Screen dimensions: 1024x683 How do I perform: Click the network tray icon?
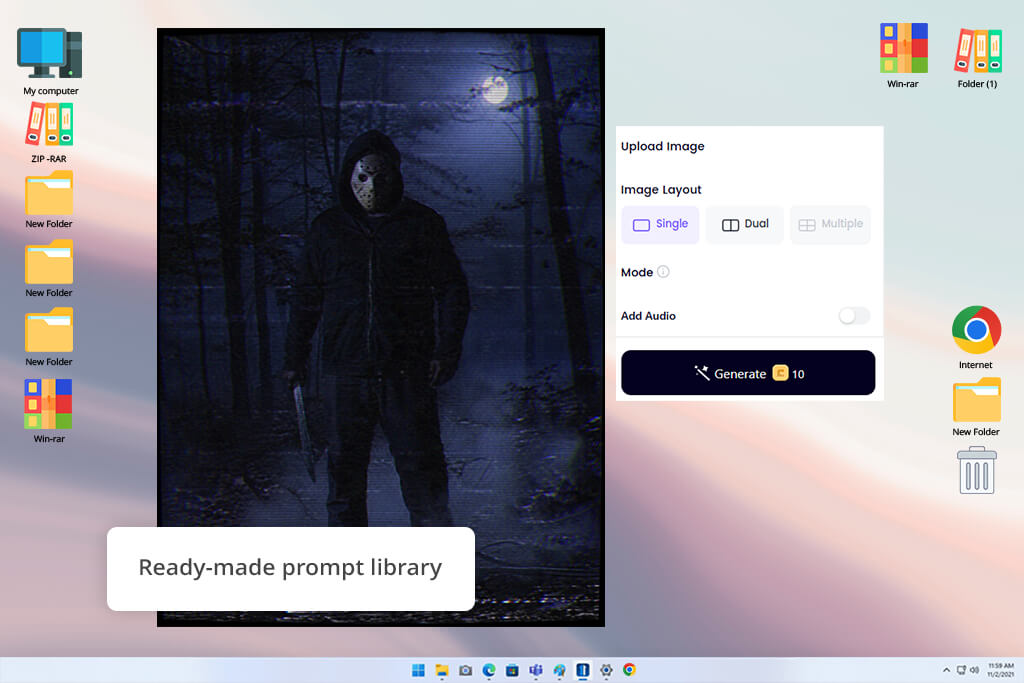pos(961,670)
